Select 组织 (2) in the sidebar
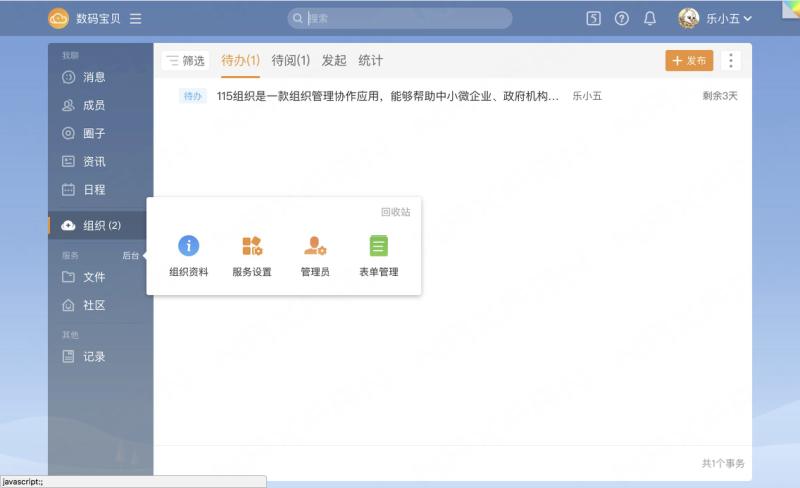 pos(101,225)
